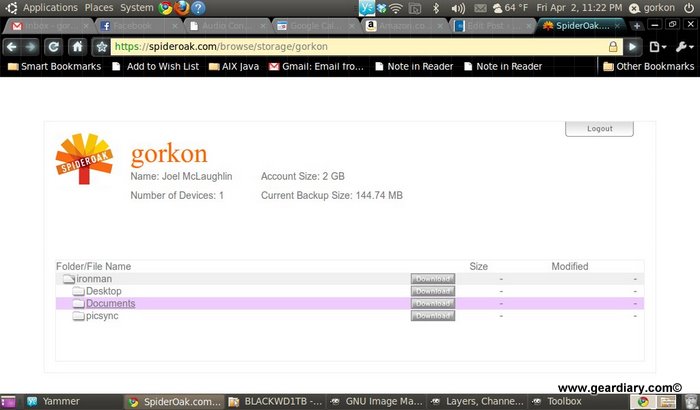
Task: Open the wrench tools menu dropdown
Action: tap(684, 46)
